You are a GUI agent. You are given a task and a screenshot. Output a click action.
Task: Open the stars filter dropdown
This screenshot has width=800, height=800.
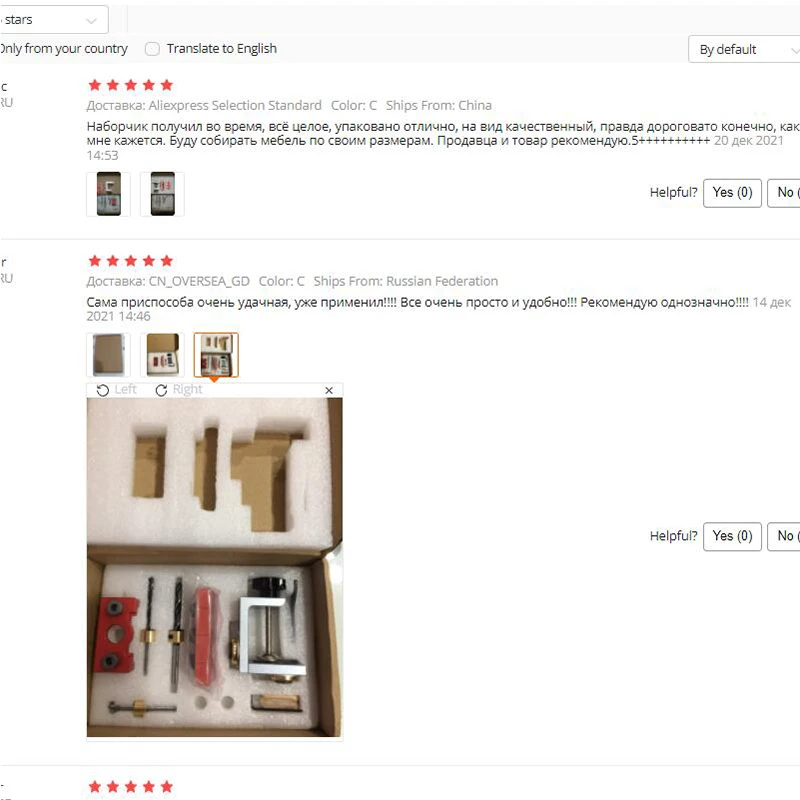point(54,20)
